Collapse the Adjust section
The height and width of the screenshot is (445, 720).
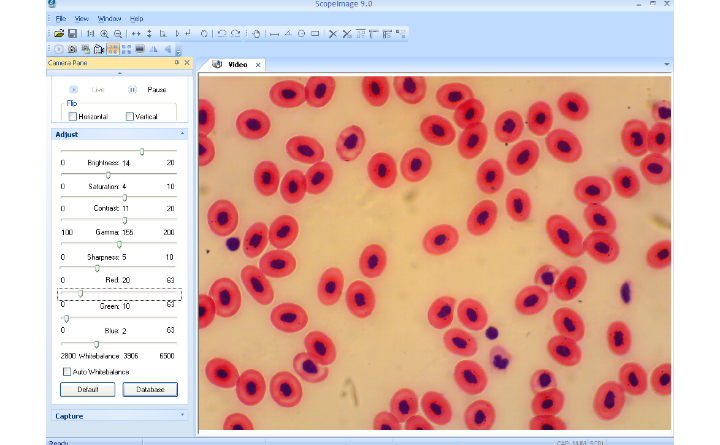tap(182, 133)
